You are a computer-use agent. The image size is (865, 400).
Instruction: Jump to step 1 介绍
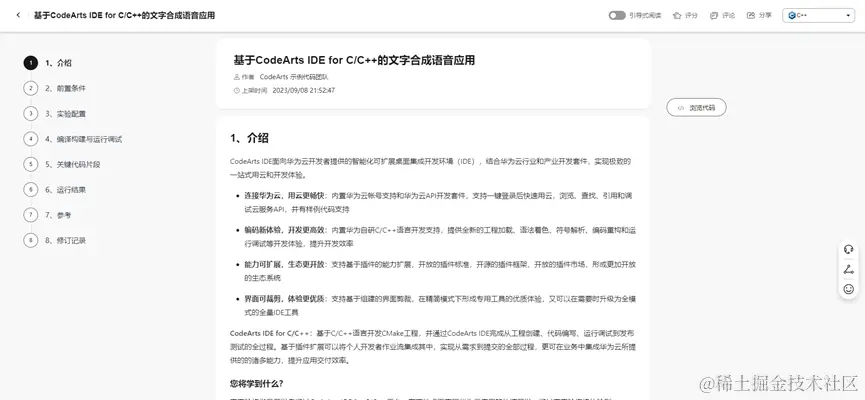[58, 63]
